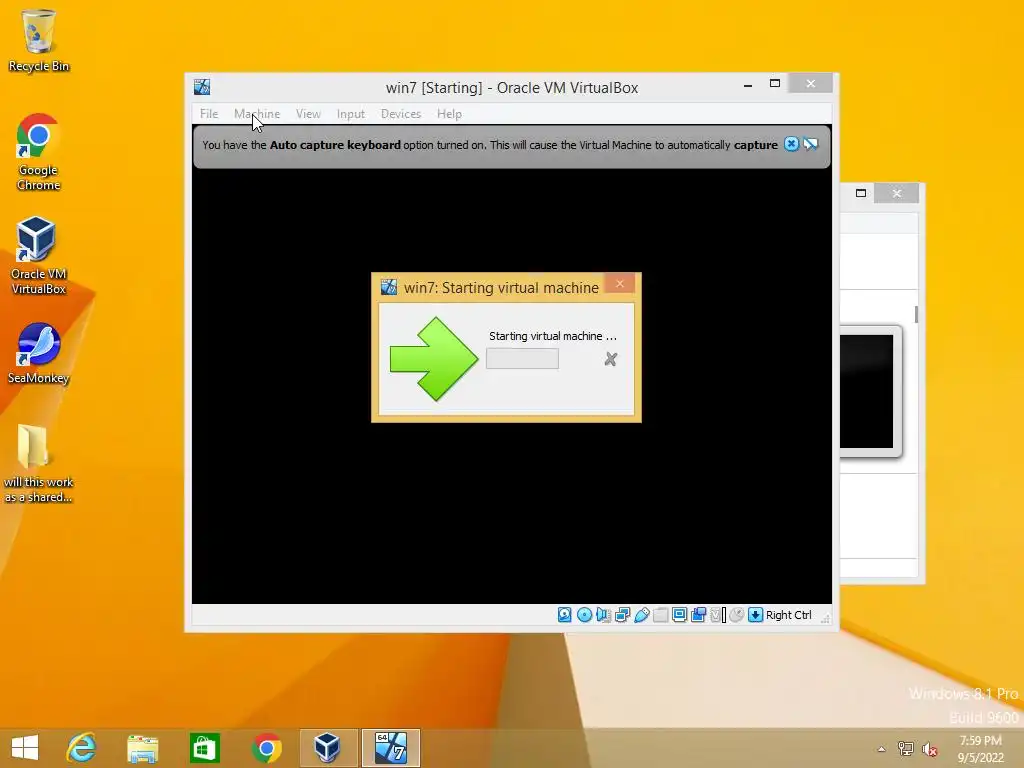Screen dimensions: 1024x768
Task: Click the virtualization features V status icon
Action: point(718,615)
